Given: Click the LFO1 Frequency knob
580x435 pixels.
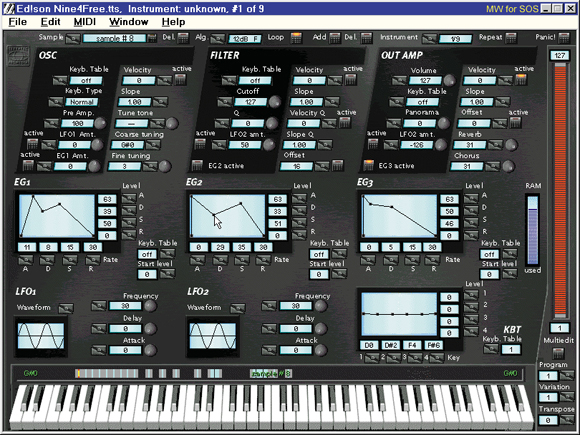Looking at the screenshot, I should coord(150,306).
